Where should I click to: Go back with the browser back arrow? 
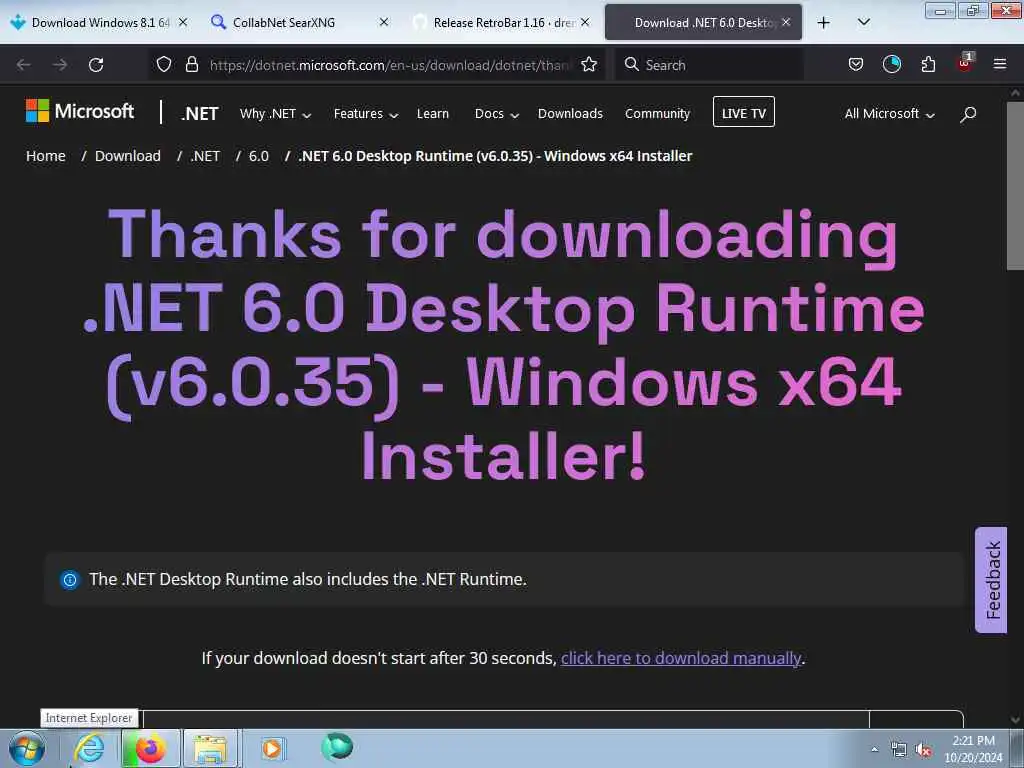tap(24, 65)
